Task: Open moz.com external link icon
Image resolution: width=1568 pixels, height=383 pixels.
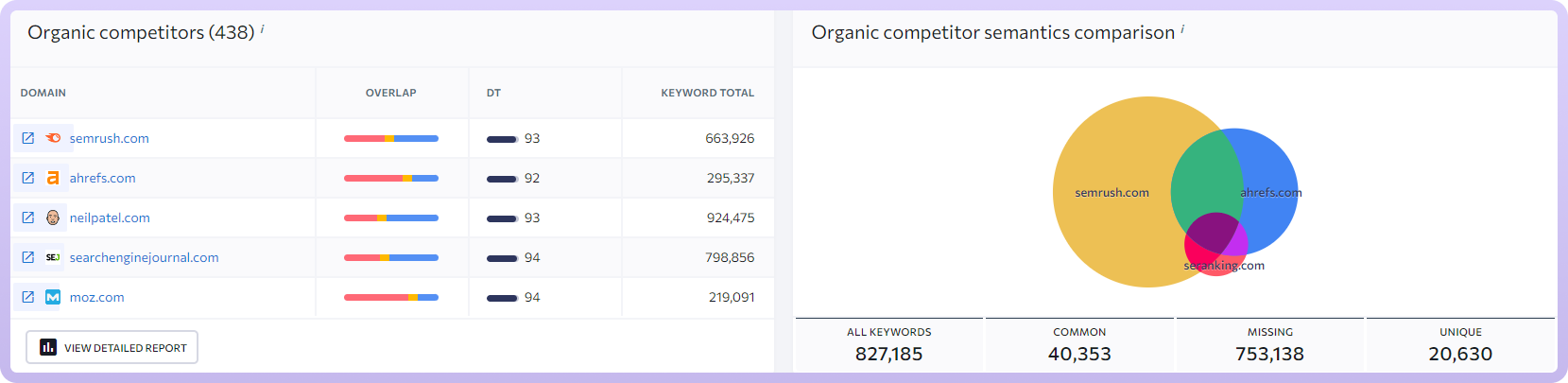Action: [28, 297]
